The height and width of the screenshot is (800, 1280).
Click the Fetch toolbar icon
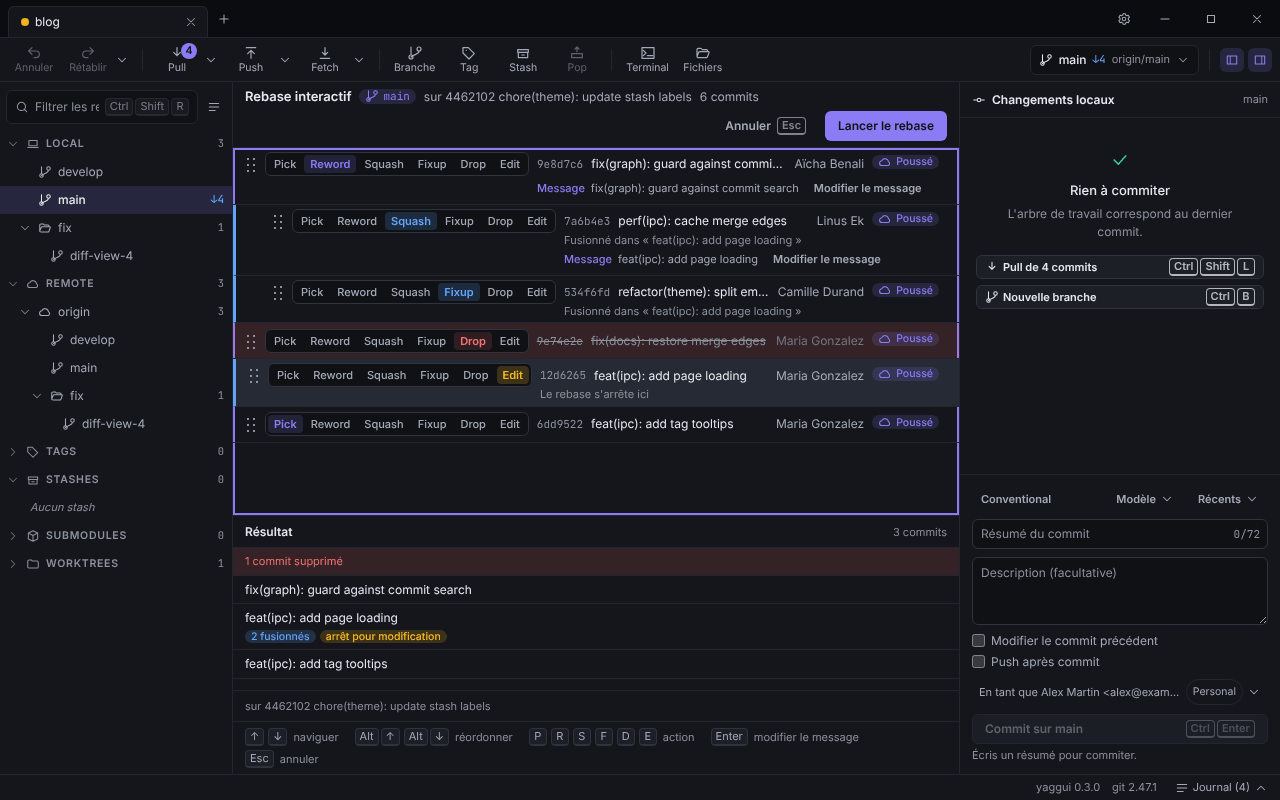[325, 59]
